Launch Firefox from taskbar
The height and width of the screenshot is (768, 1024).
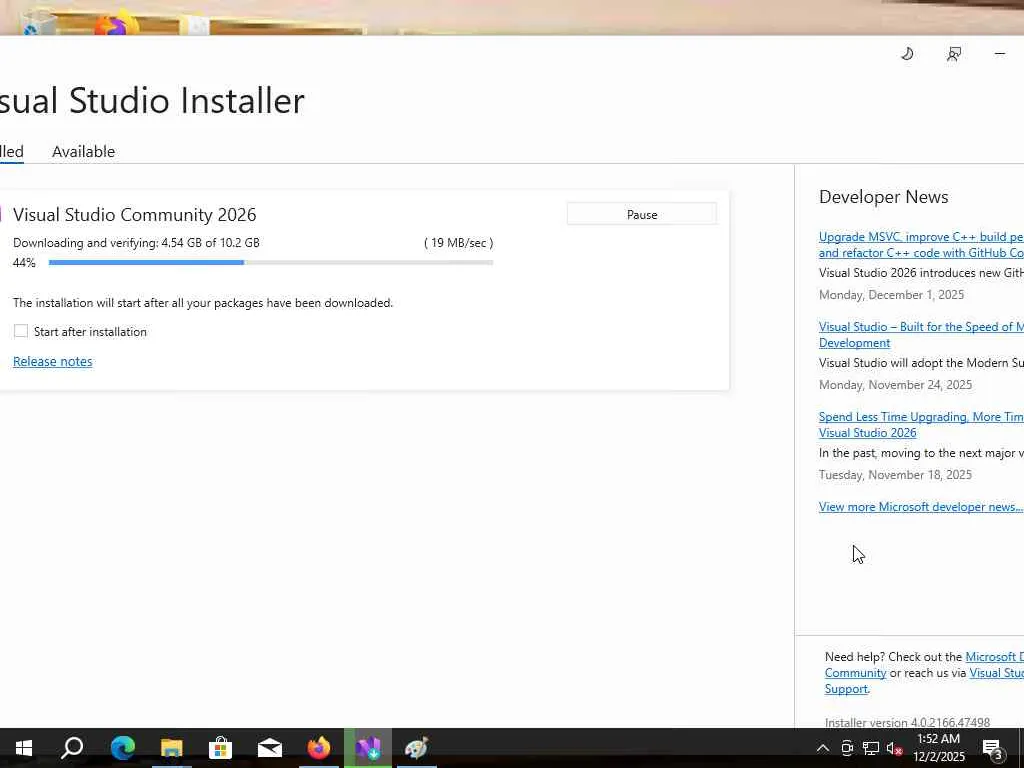pos(319,748)
